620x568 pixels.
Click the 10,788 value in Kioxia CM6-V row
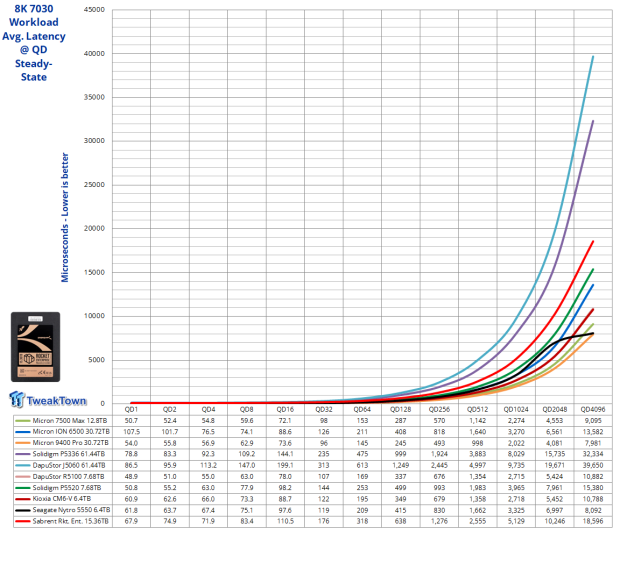[593, 498]
